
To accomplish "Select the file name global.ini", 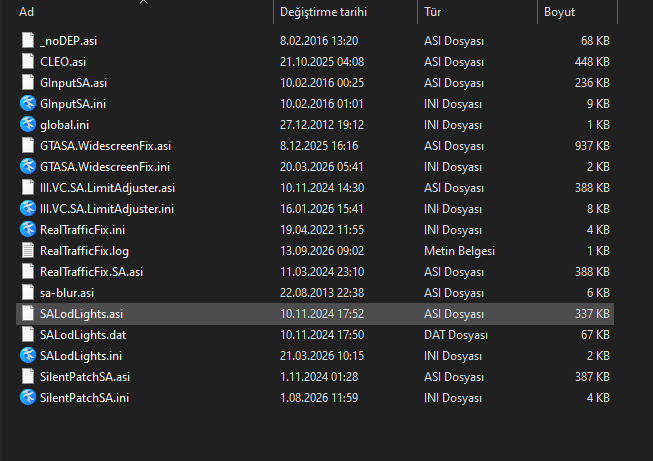I will [65, 125].
